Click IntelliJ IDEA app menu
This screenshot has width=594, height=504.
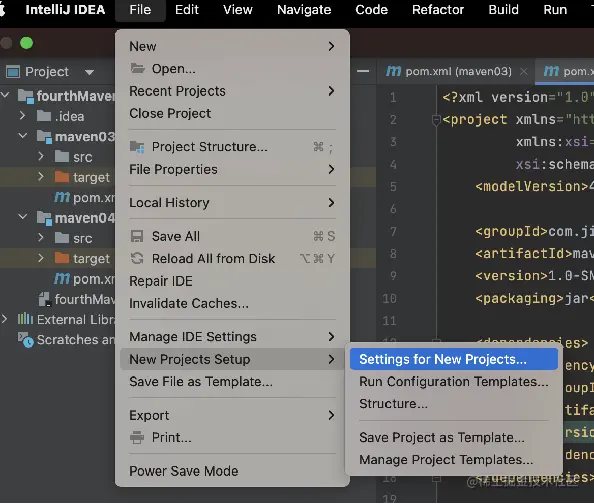tap(65, 10)
